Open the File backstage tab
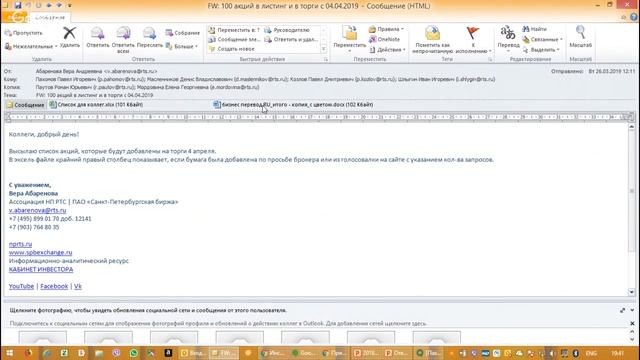The height and width of the screenshot is (360, 640). (x=14, y=18)
